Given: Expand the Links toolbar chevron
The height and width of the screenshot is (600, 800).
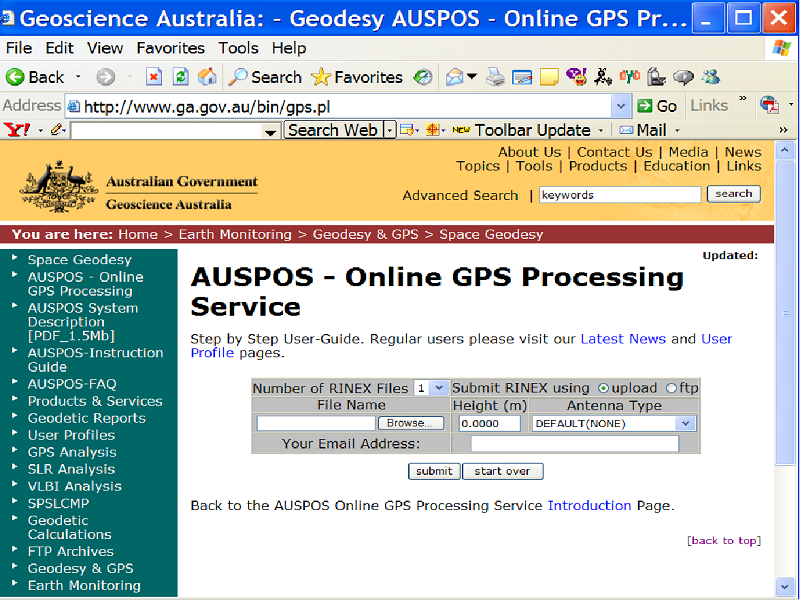Looking at the screenshot, I should (742, 99).
